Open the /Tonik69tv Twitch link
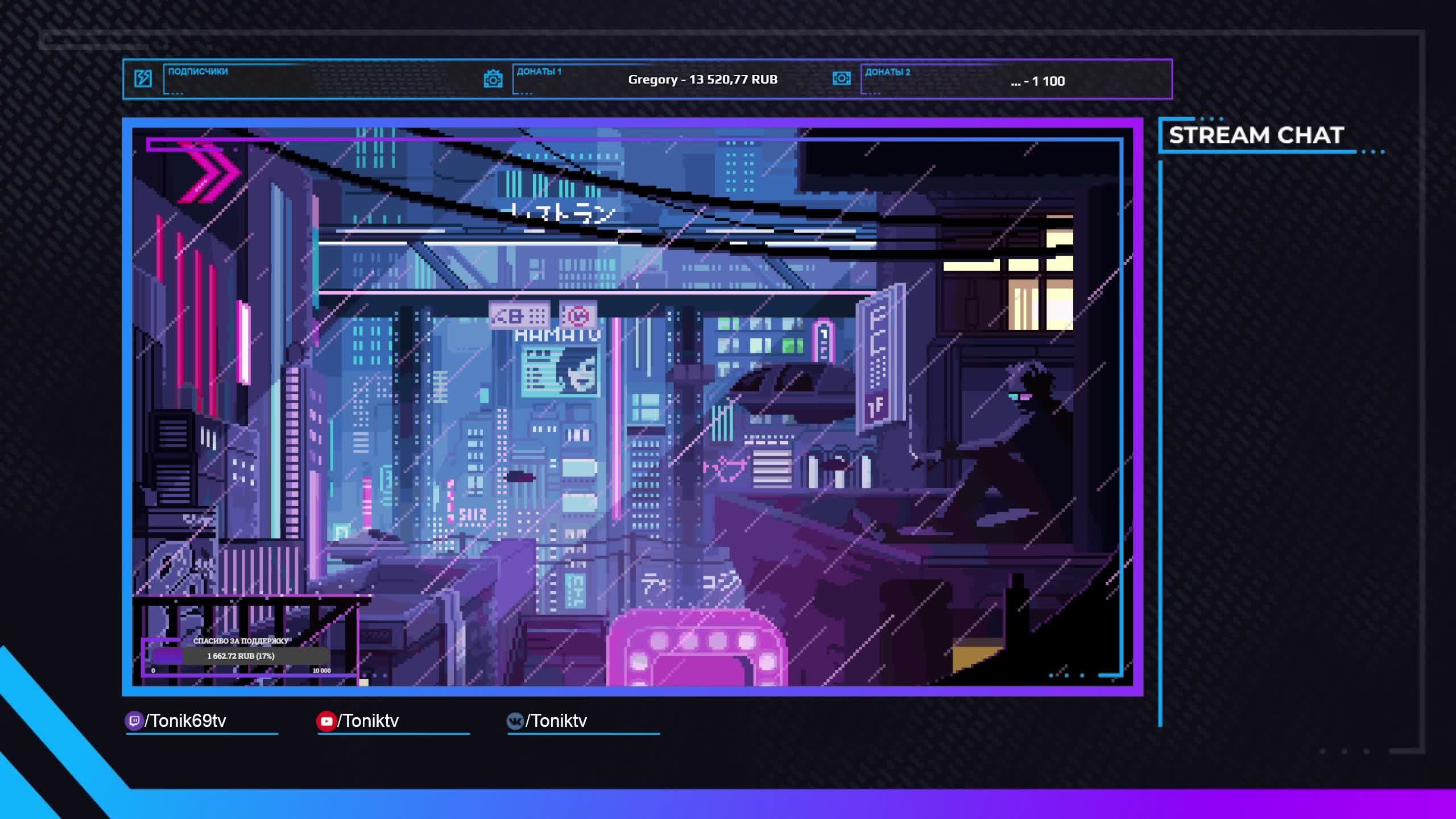Screen dimensions: 1456x819 [185, 721]
